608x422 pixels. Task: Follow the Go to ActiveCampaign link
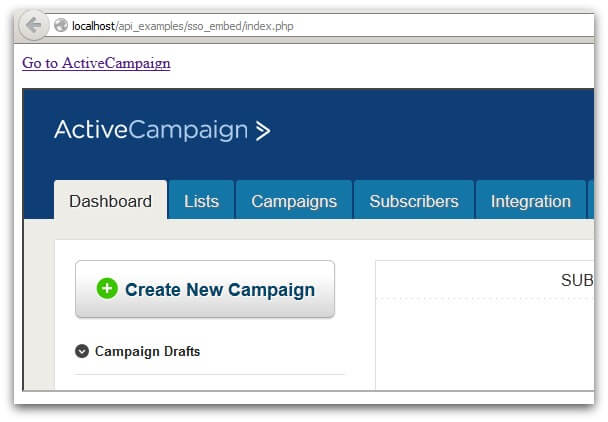[x=96, y=63]
